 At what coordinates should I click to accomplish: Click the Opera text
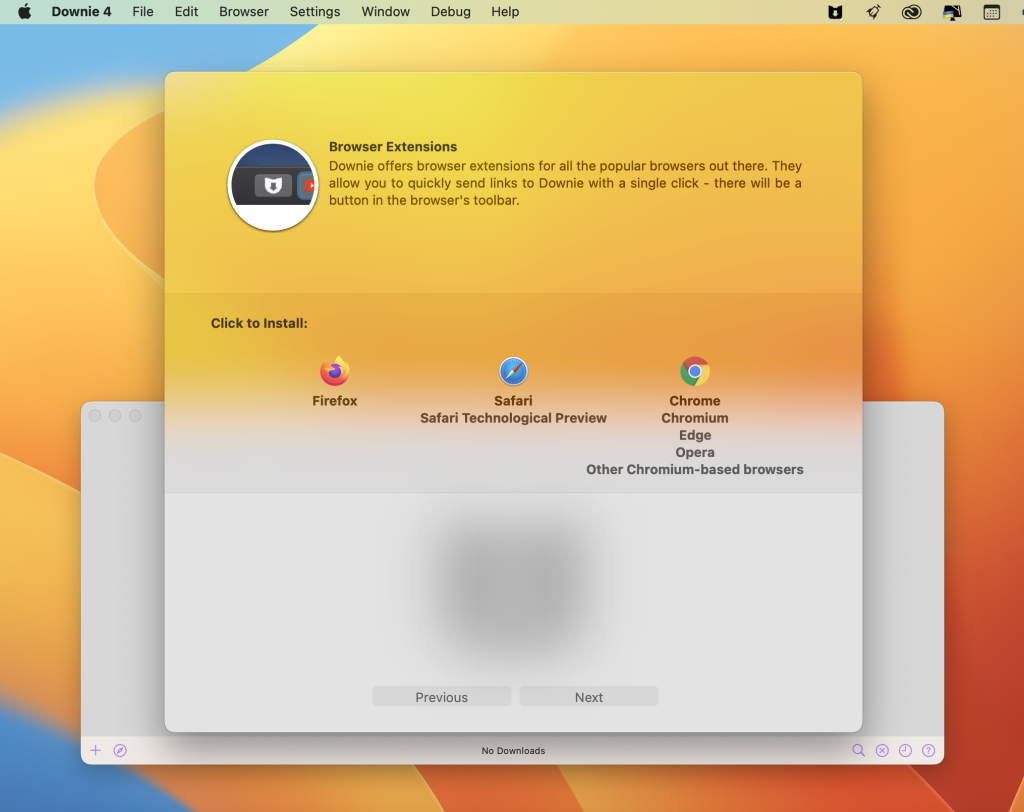pyautogui.click(x=695, y=452)
